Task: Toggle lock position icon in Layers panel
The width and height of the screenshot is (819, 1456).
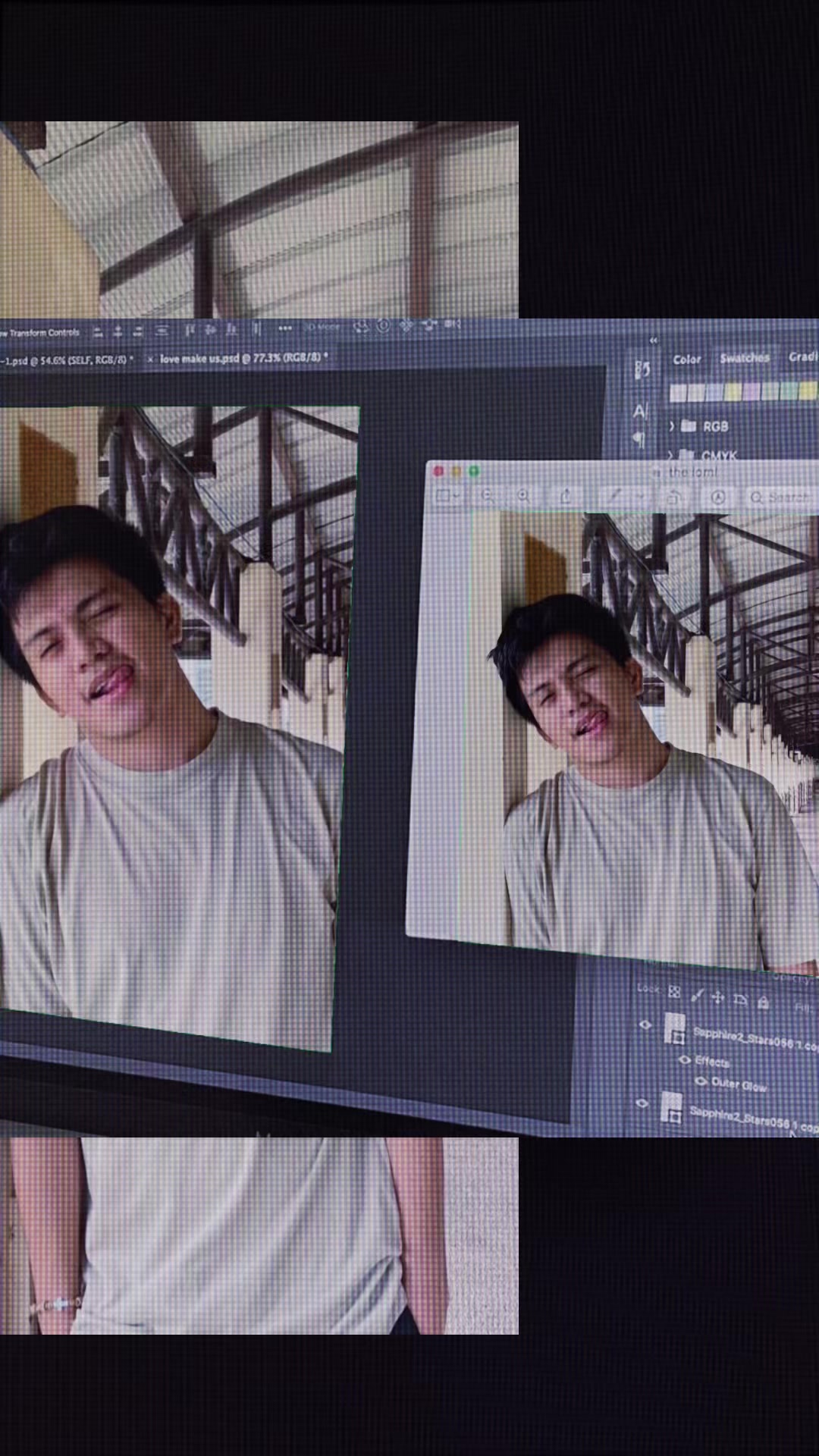Action: 718,998
